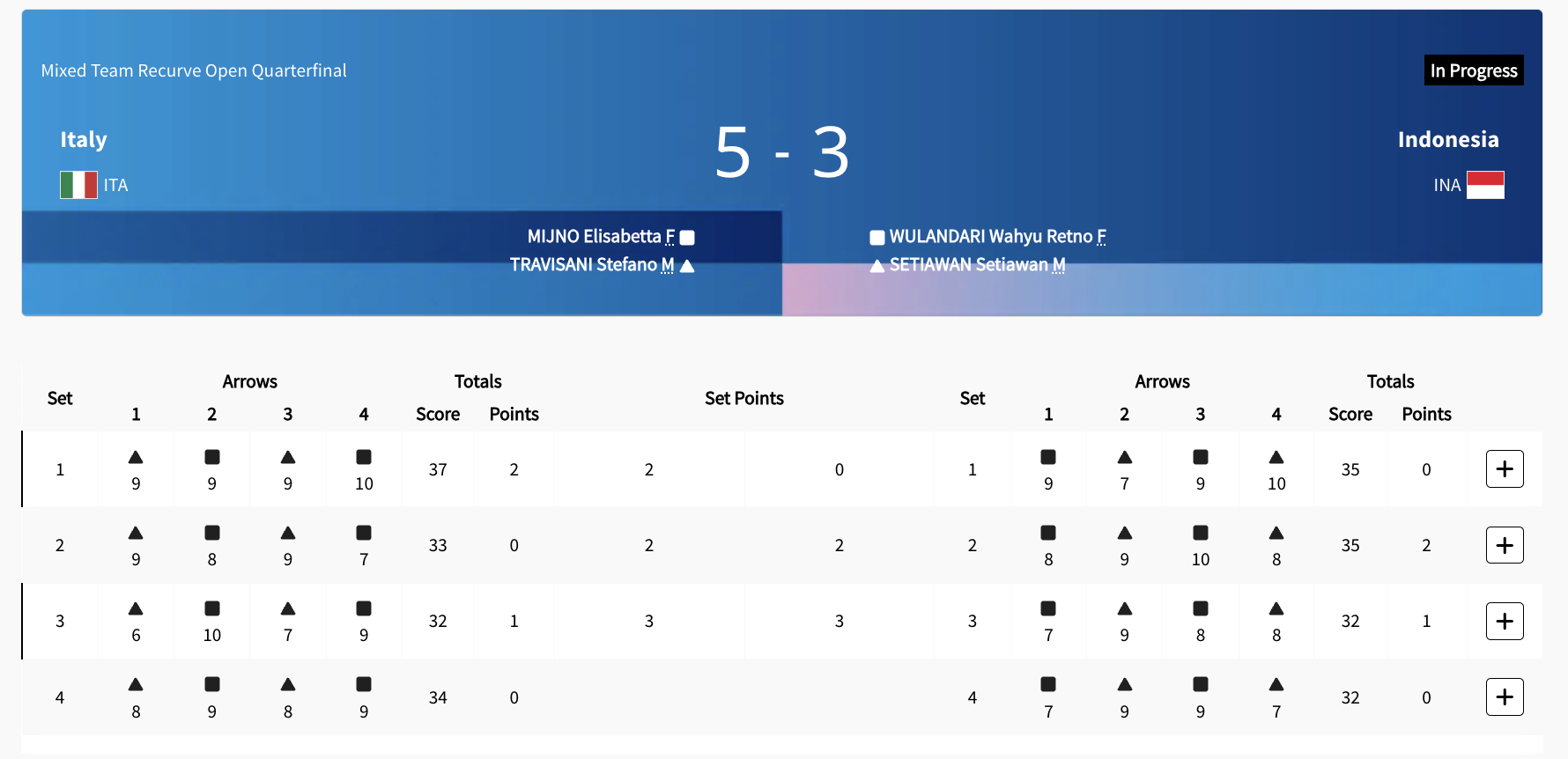
Task: Click the Italy flag icon
Action: click(x=78, y=185)
